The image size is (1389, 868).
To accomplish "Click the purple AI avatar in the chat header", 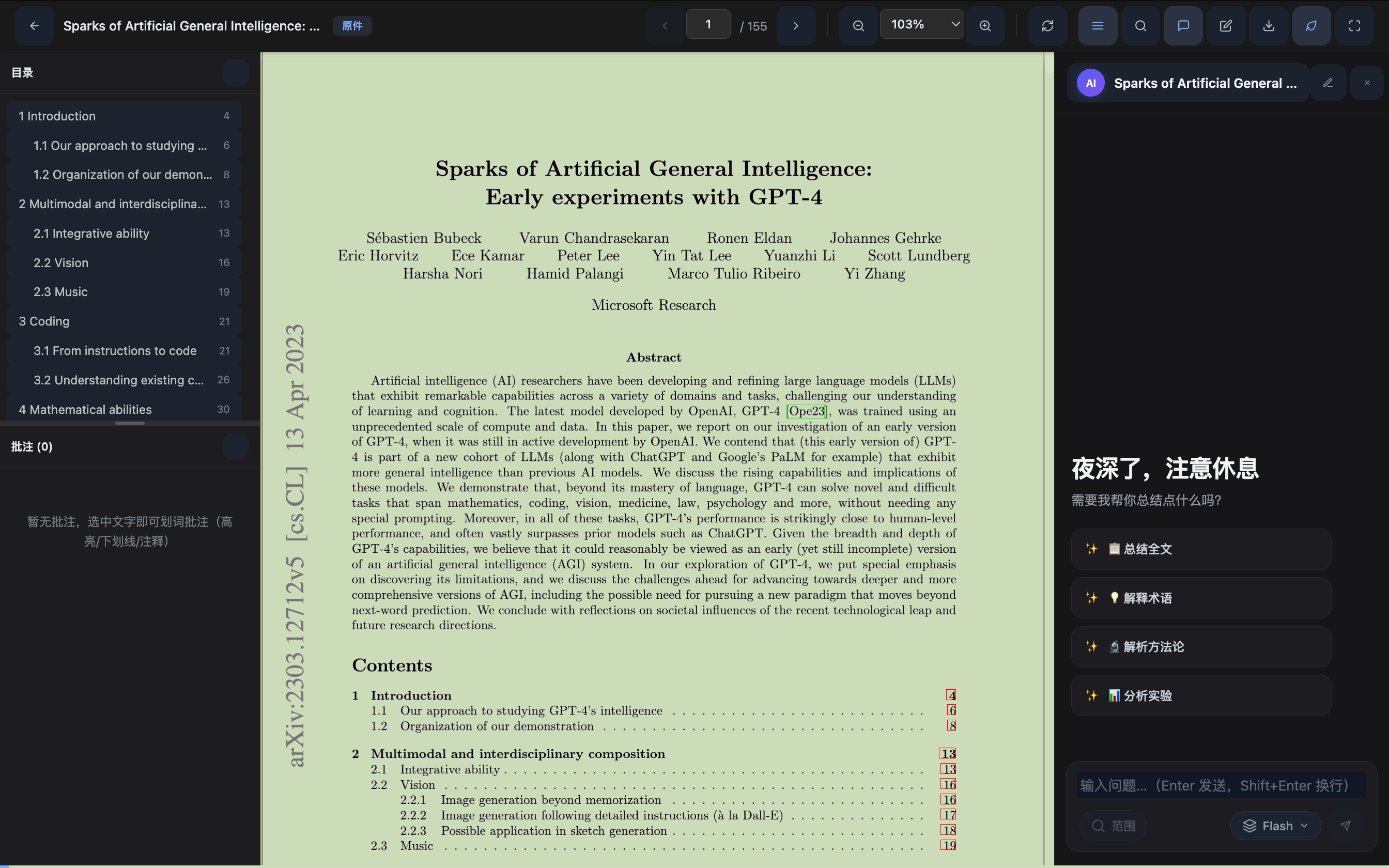I will pyautogui.click(x=1090, y=83).
